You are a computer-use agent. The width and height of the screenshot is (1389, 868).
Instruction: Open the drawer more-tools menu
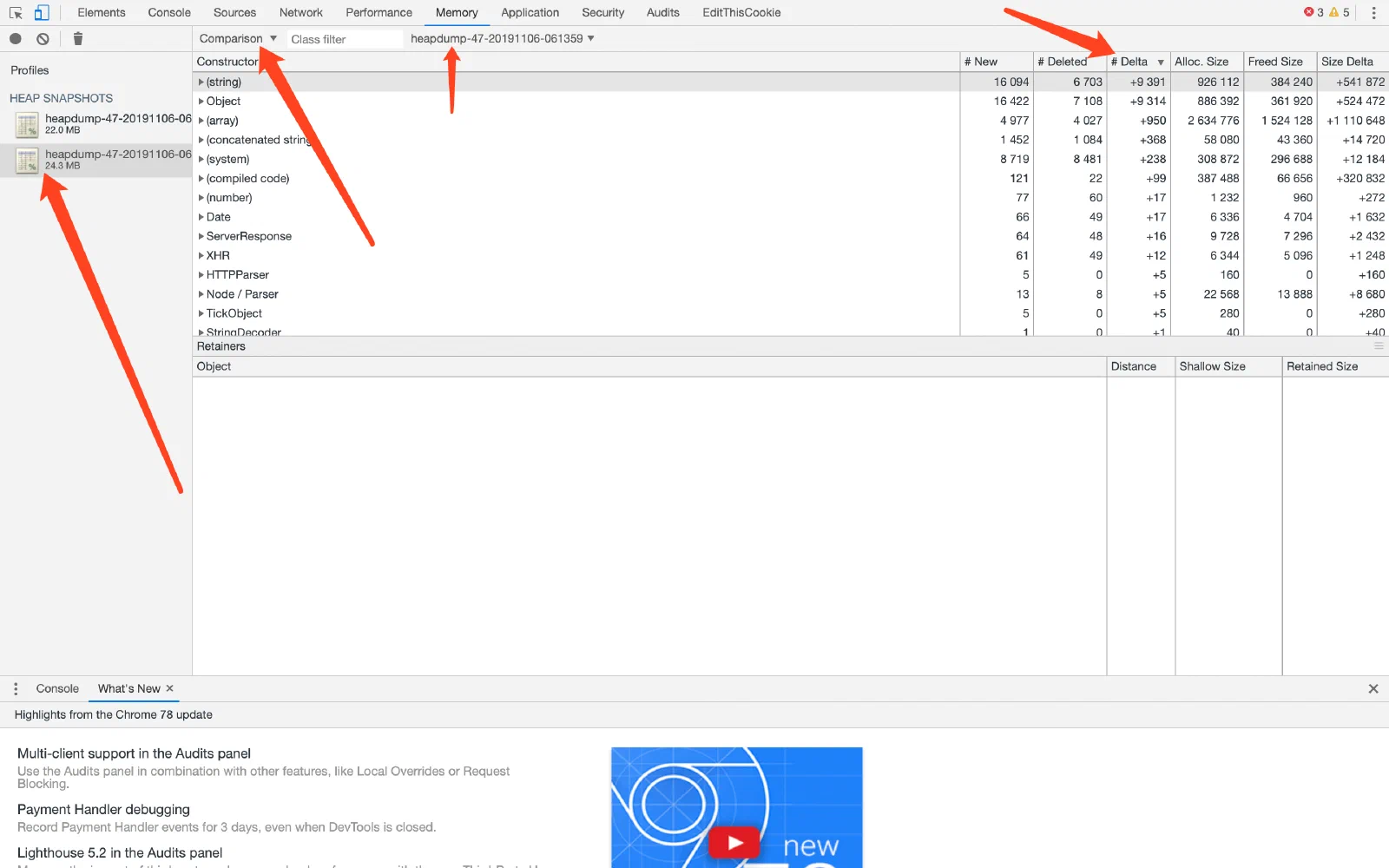click(16, 688)
